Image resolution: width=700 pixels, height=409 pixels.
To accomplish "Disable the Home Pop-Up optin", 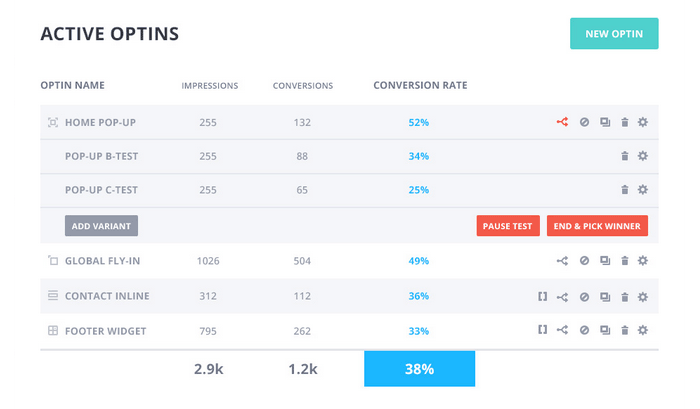I will click(584, 123).
